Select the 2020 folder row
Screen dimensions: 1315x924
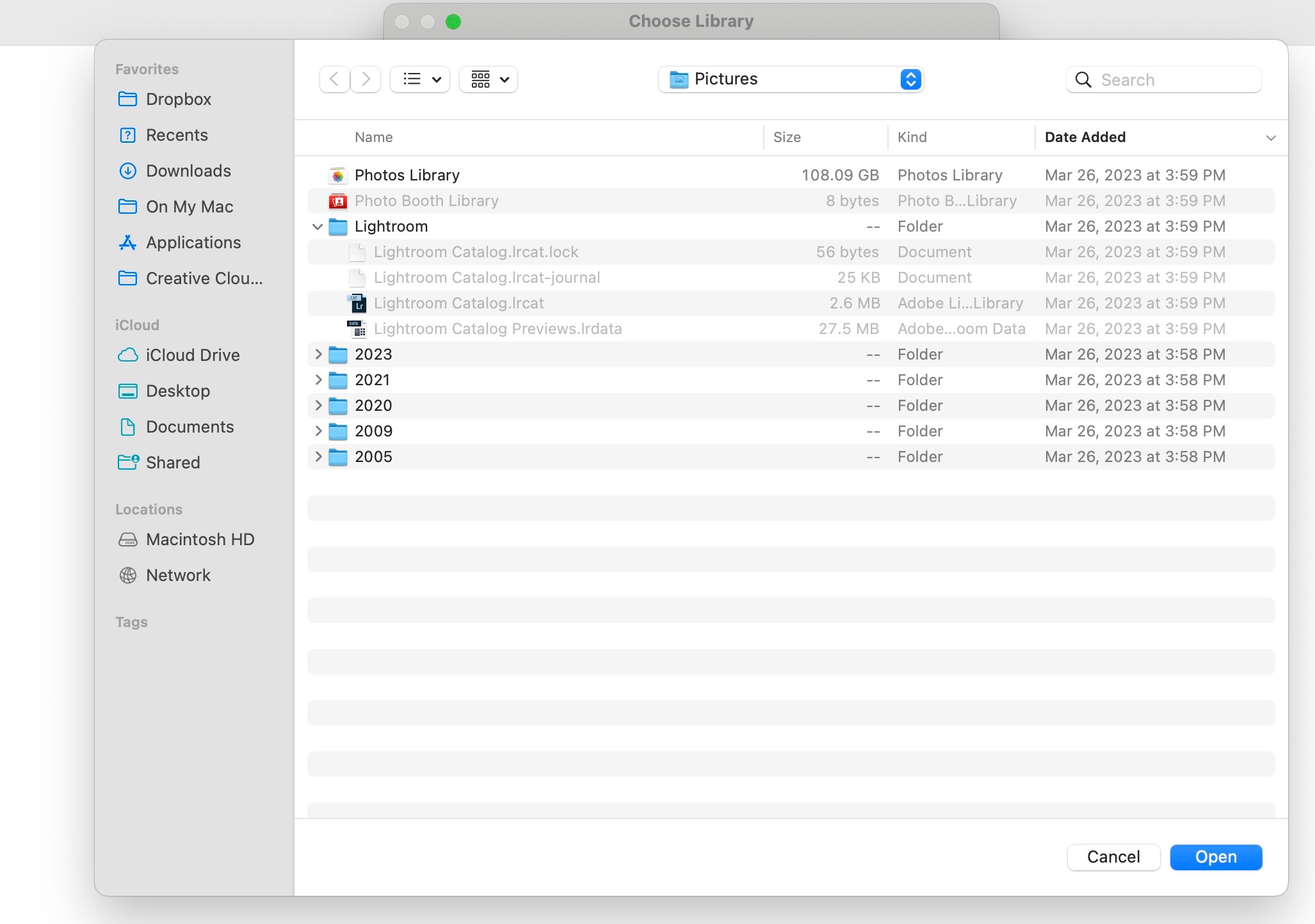[x=791, y=406]
